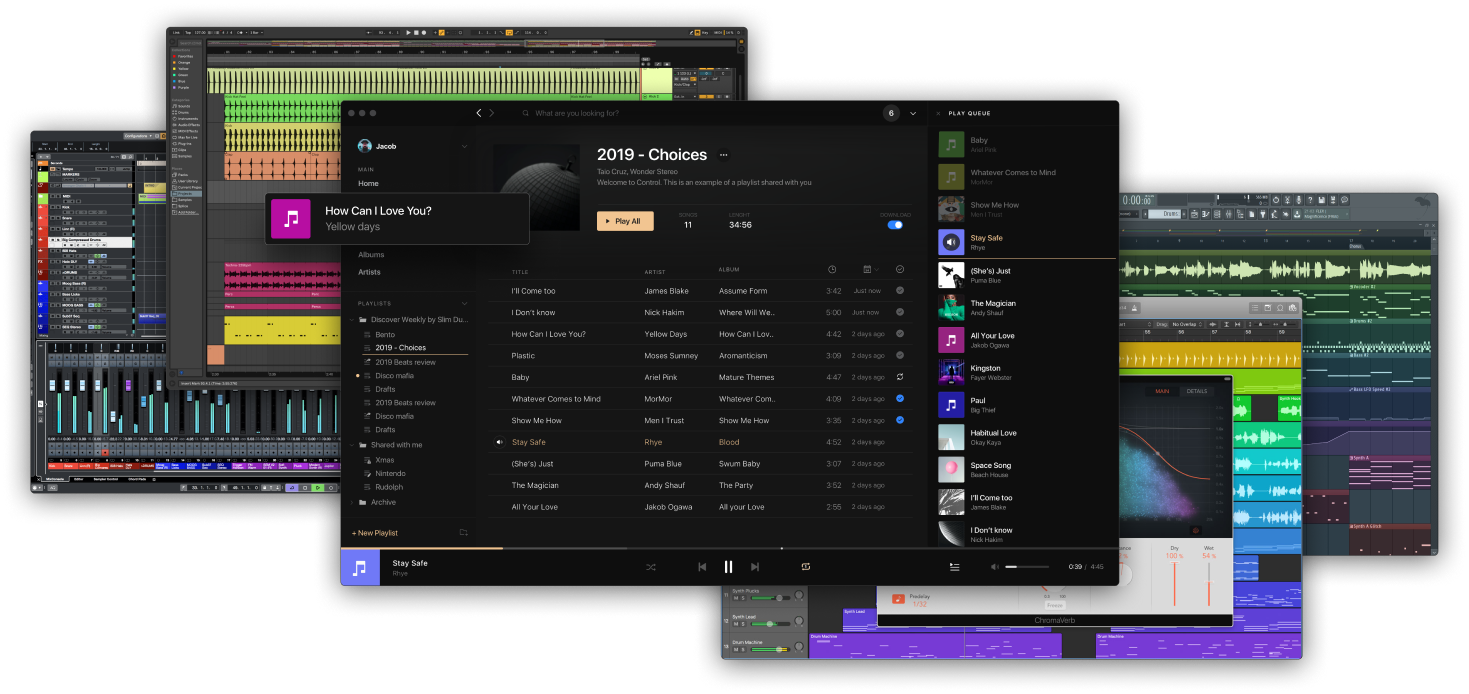Open the 2019 - Choices playlist in the sidebar

click(401, 348)
